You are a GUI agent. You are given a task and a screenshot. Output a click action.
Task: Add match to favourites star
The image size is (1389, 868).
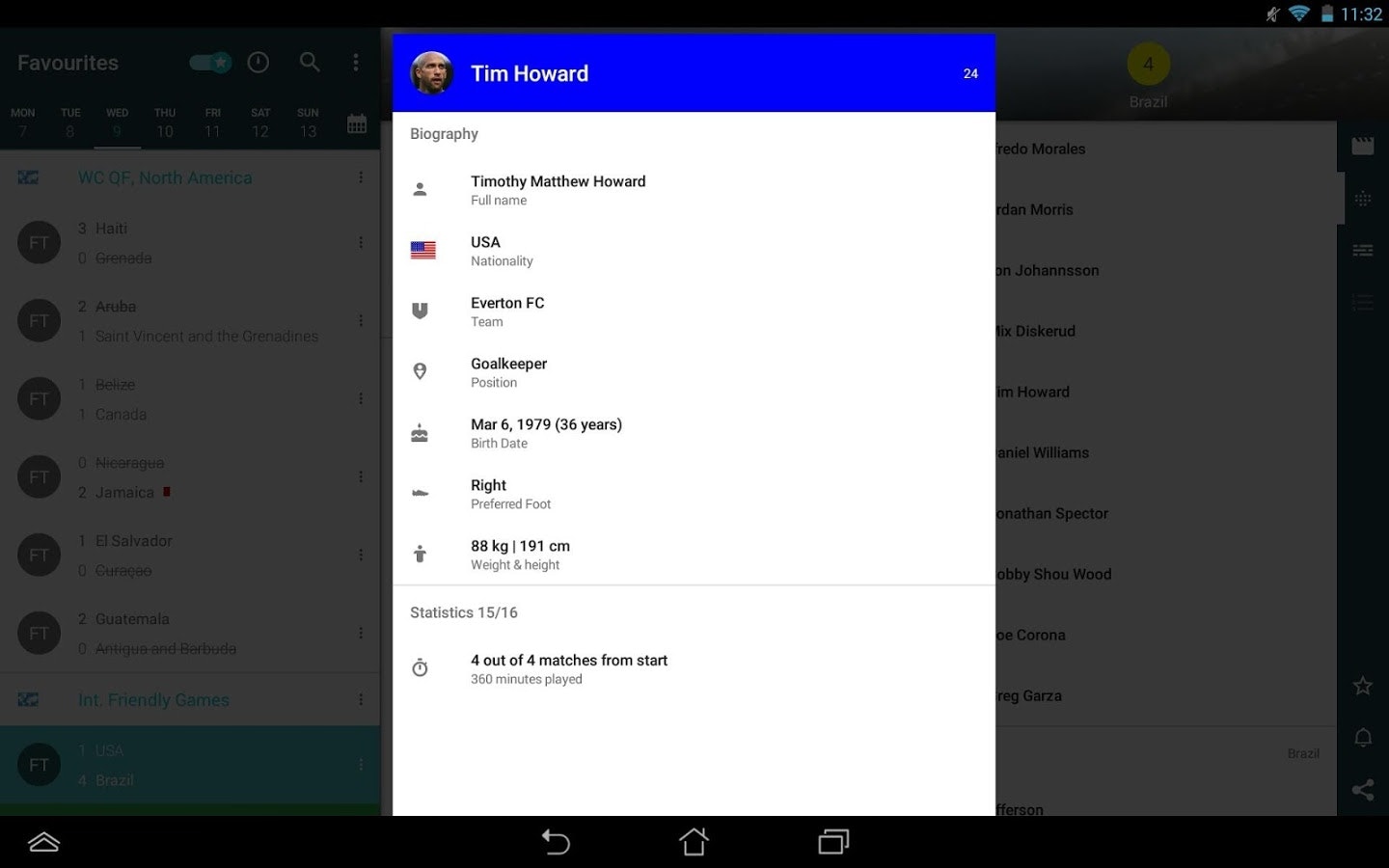coord(1363,686)
